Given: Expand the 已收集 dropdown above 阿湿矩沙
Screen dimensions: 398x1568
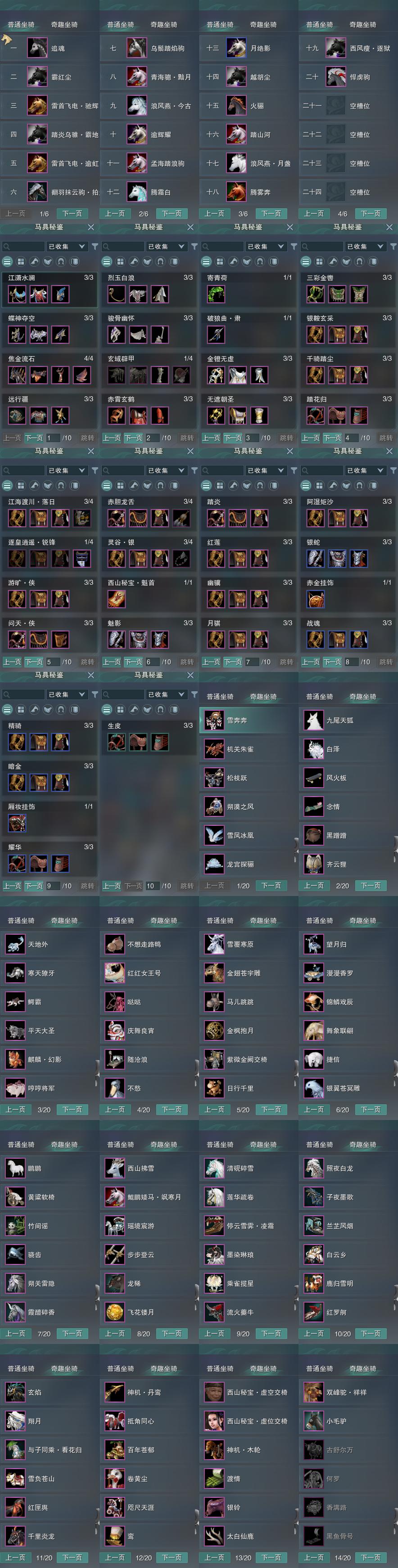Looking at the screenshot, I should point(366,470).
